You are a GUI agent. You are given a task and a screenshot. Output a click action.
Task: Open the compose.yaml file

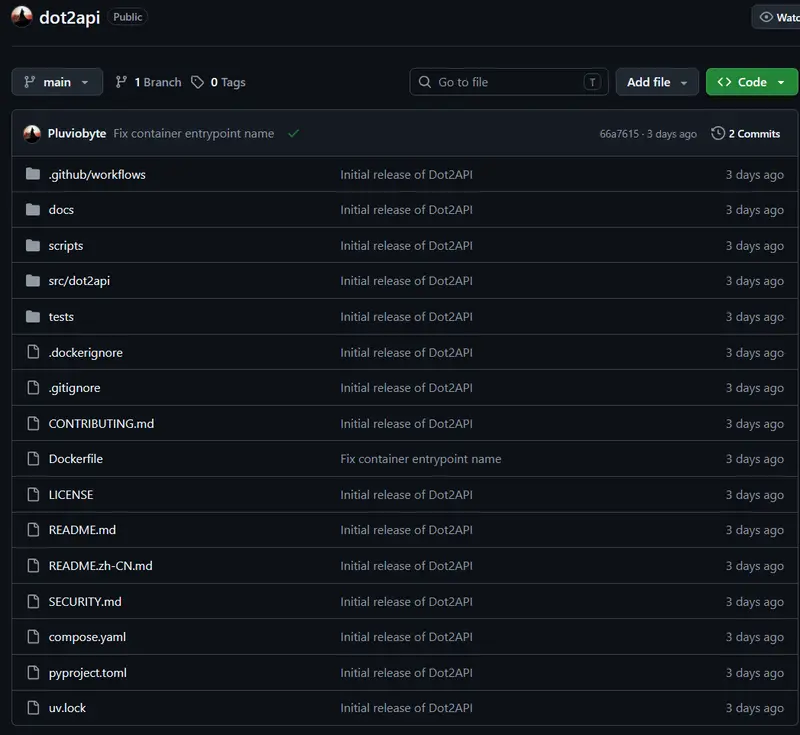click(x=87, y=637)
